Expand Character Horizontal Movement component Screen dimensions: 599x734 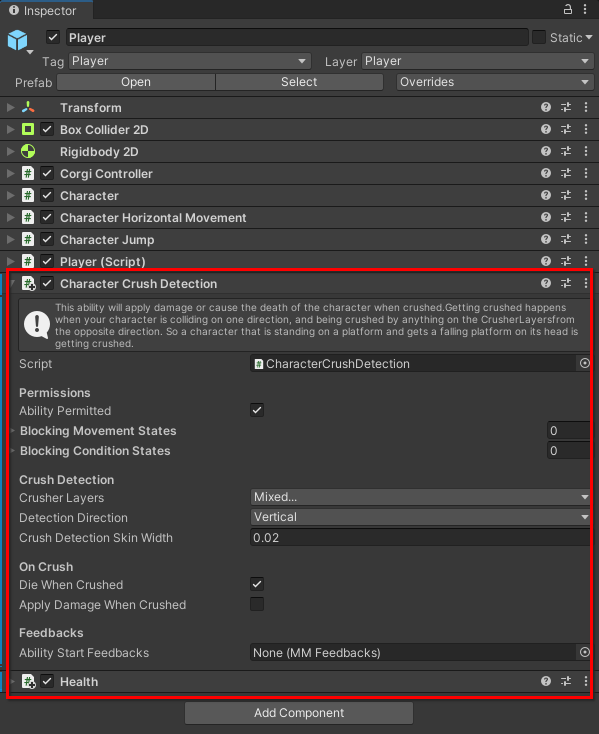point(10,217)
